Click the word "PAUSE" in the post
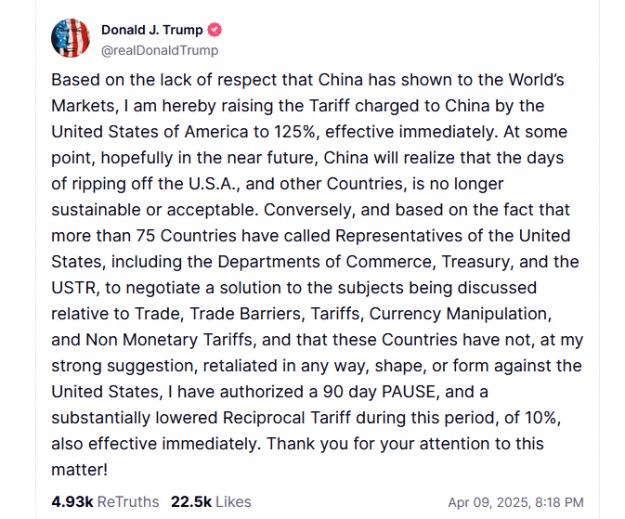This screenshot has width=625, height=519. tap(408, 393)
